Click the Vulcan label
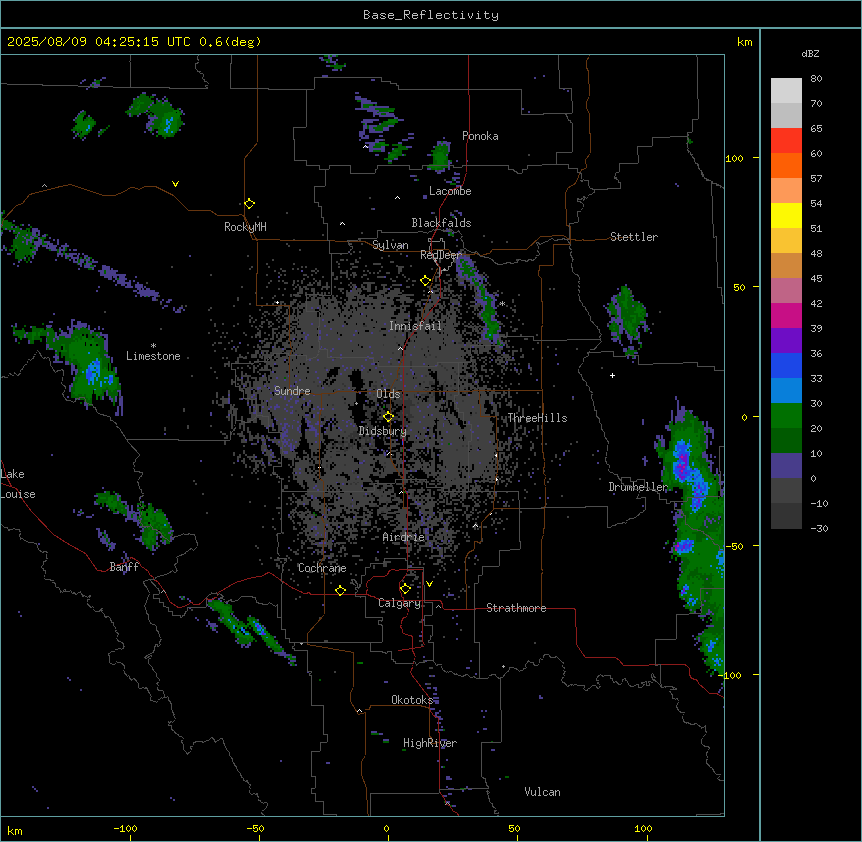The height and width of the screenshot is (842, 862). [543, 792]
